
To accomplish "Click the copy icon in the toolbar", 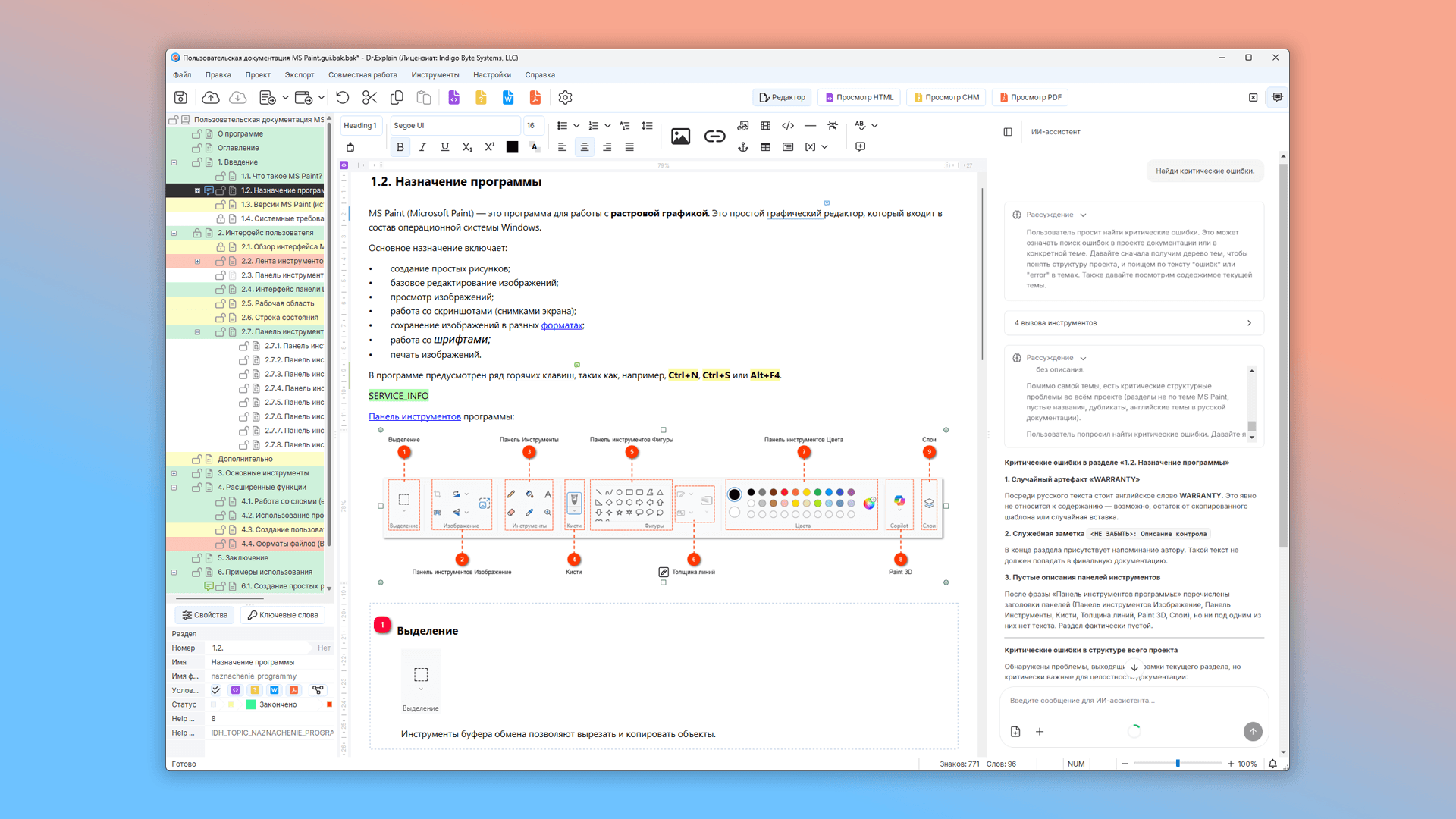I will pos(397,97).
